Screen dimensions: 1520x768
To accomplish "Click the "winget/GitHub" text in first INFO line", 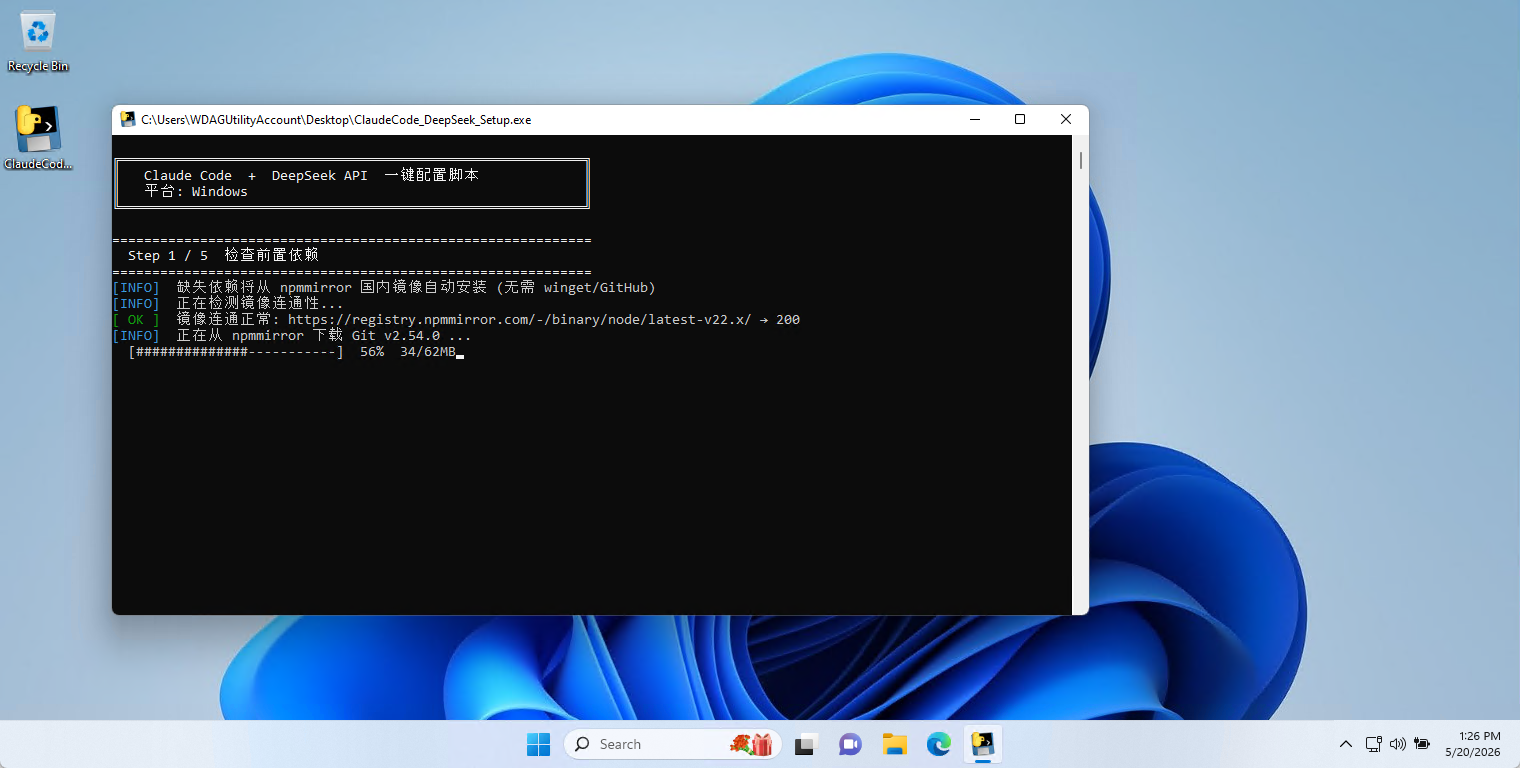I will pos(596,288).
